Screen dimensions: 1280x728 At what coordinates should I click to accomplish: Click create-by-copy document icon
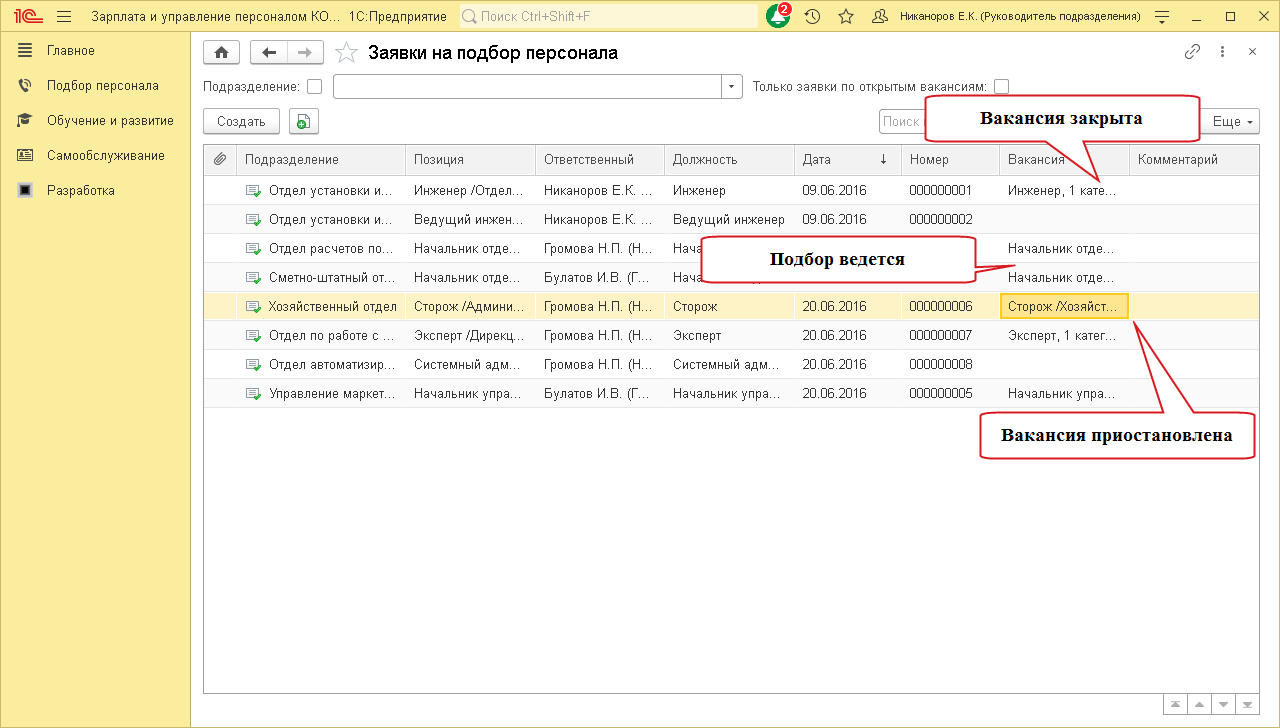click(303, 122)
